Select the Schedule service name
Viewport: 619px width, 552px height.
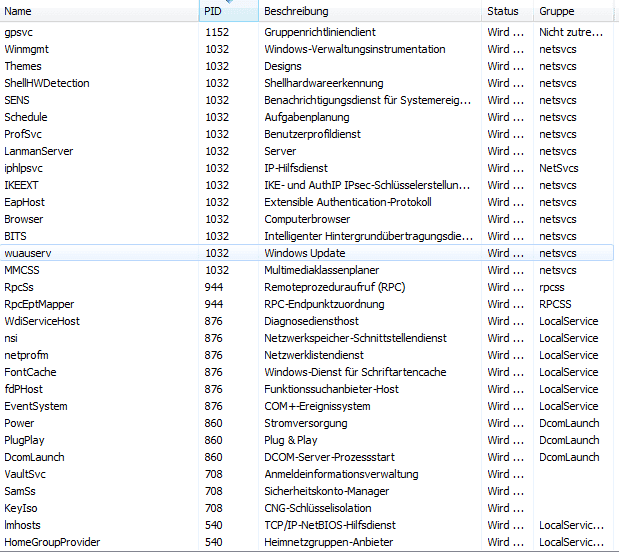[26, 117]
